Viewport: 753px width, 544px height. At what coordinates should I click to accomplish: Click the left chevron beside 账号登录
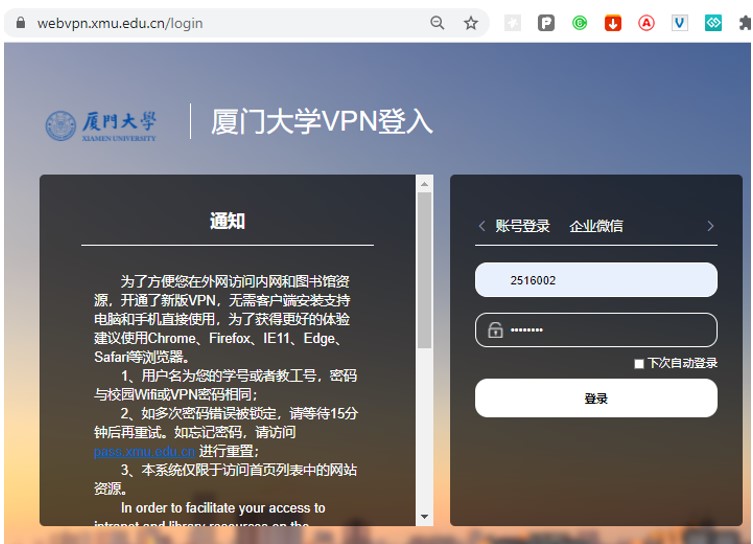[482, 226]
